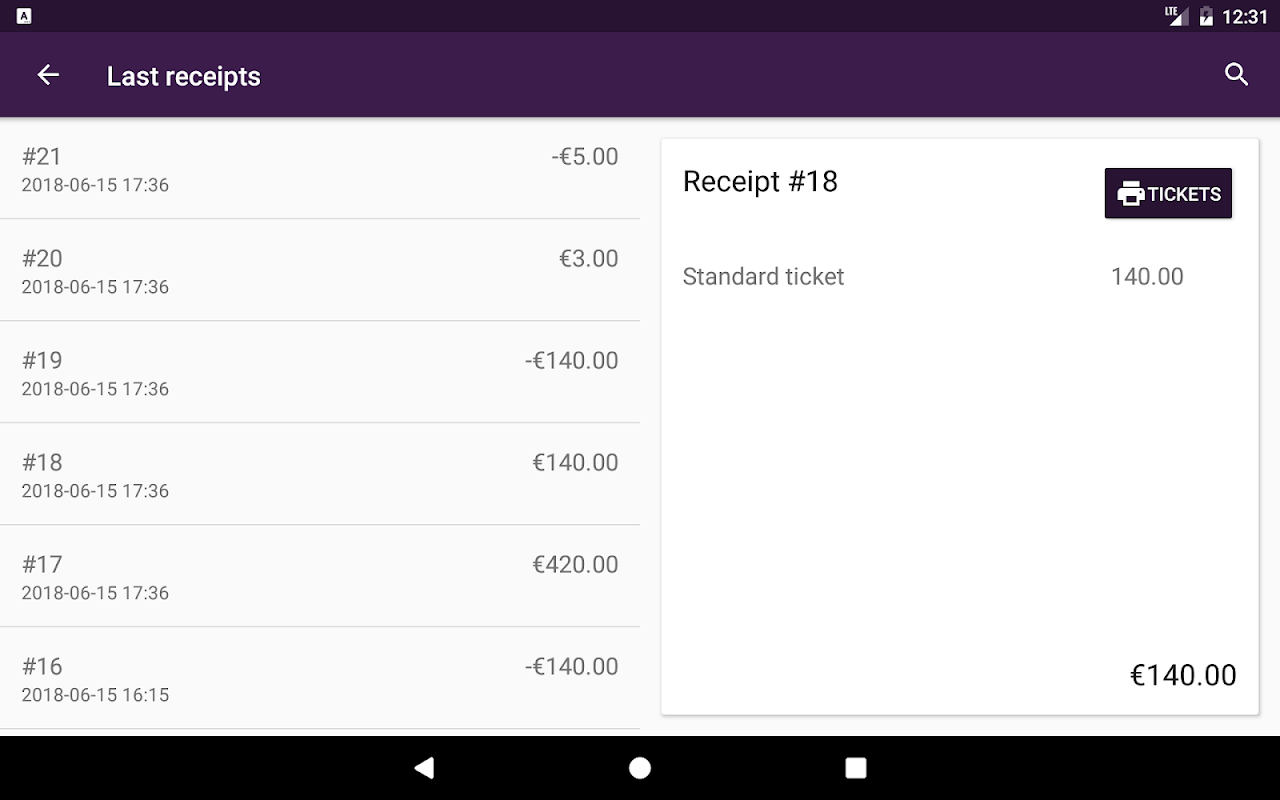Image resolution: width=1280 pixels, height=800 pixels.
Task: Select receipt #16 dated 16:15
Action: tap(320, 679)
